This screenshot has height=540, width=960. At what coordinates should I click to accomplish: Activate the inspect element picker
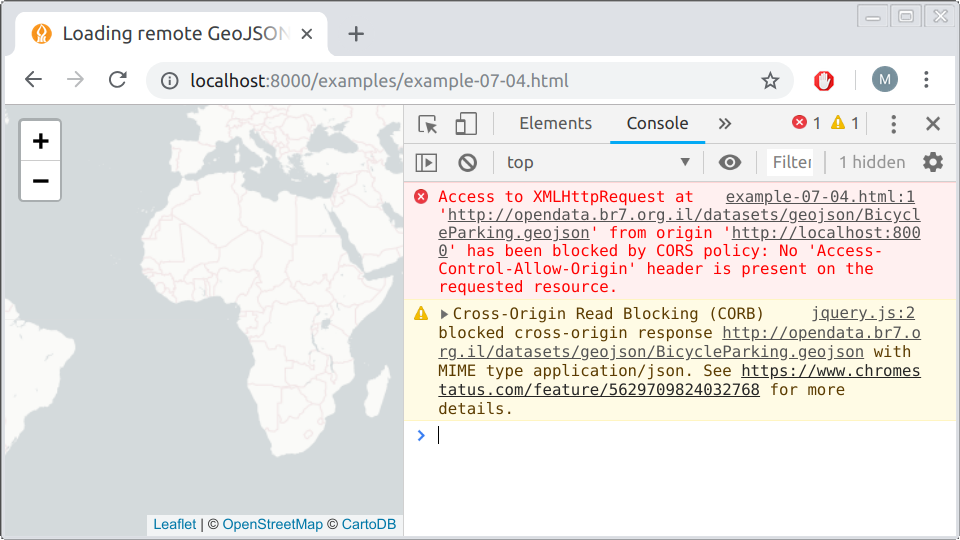pyautogui.click(x=428, y=124)
